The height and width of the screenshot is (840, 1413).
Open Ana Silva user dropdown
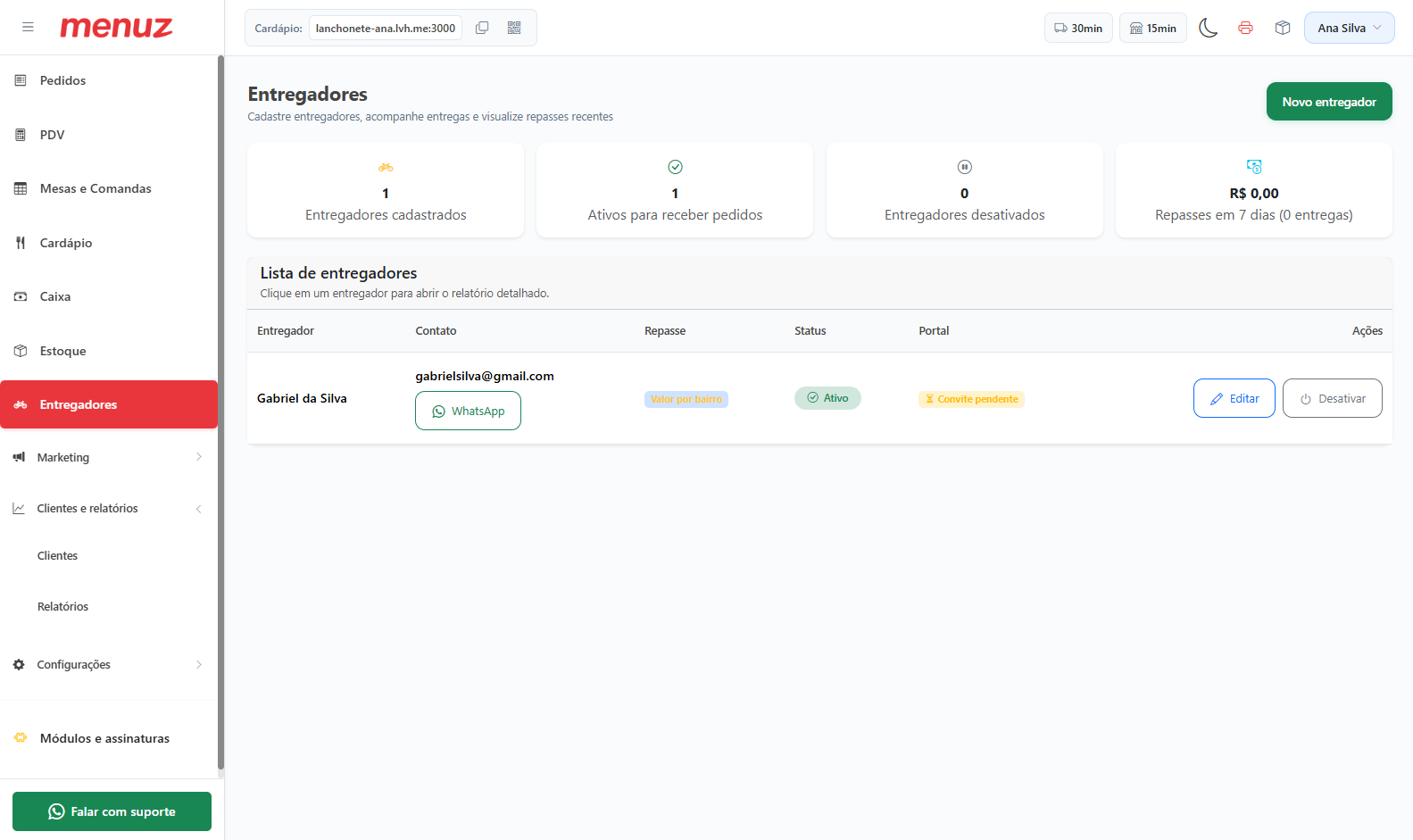(x=1349, y=28)
